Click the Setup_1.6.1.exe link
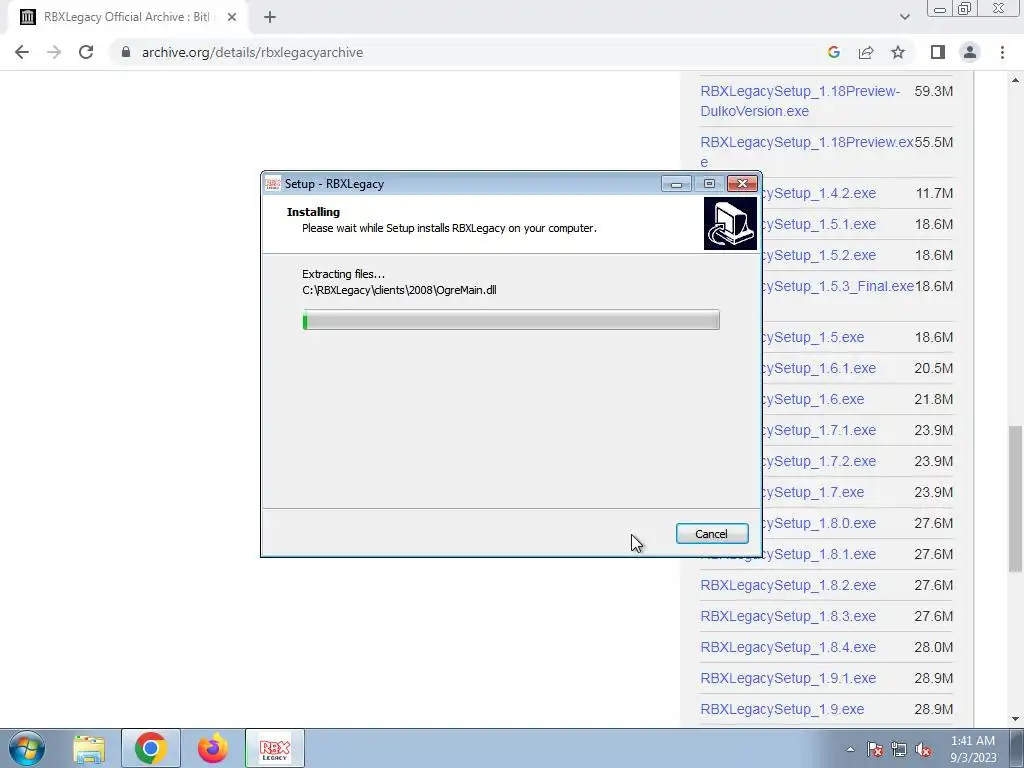The width and height of the screenshot is (1024, 768). [819, 368]
